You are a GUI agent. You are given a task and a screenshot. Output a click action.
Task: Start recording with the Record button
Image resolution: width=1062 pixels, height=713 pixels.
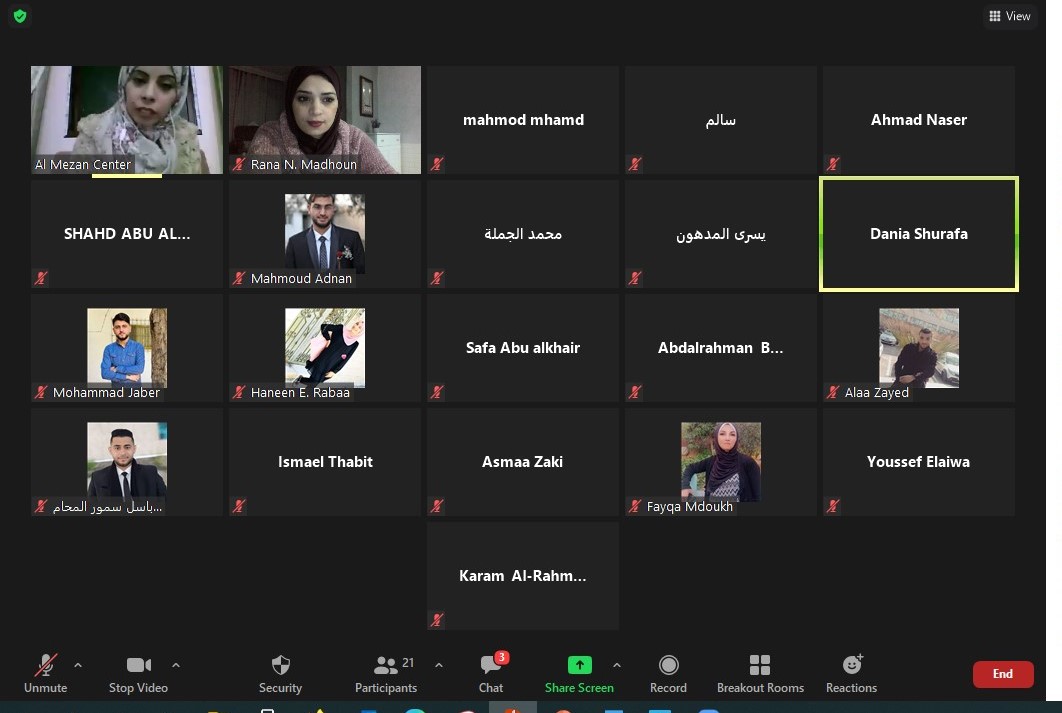(x=668, y=672)
